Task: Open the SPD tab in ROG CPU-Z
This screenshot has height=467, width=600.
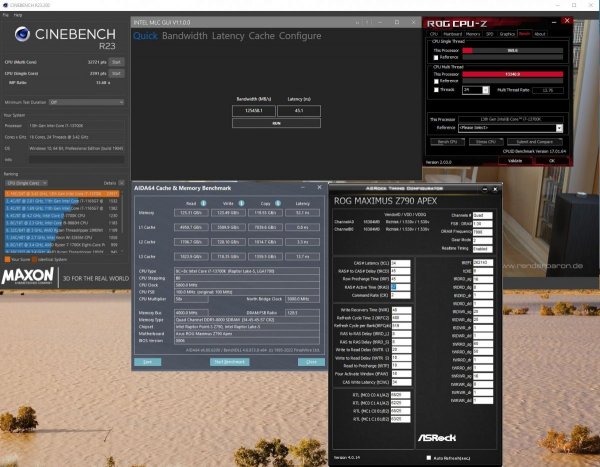Action: tap(489, 34)
